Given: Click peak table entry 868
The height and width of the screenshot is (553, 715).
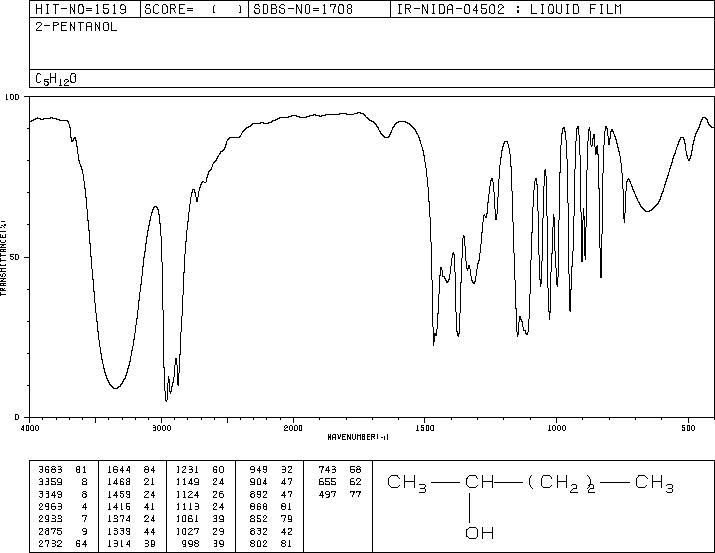Looking at the screenshot, I should (259, 506).
